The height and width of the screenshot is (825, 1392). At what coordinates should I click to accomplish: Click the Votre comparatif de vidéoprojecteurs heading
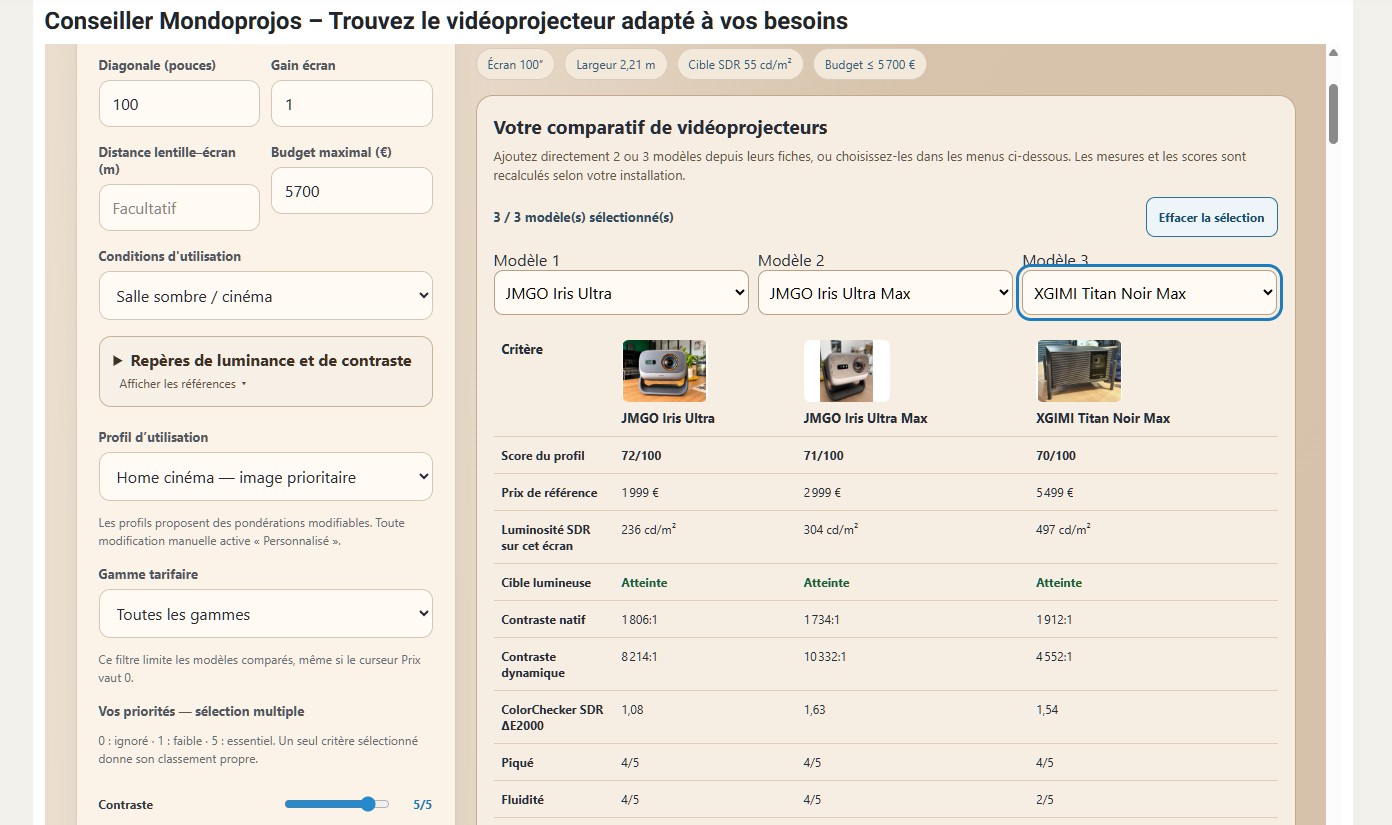coord(660,128)
